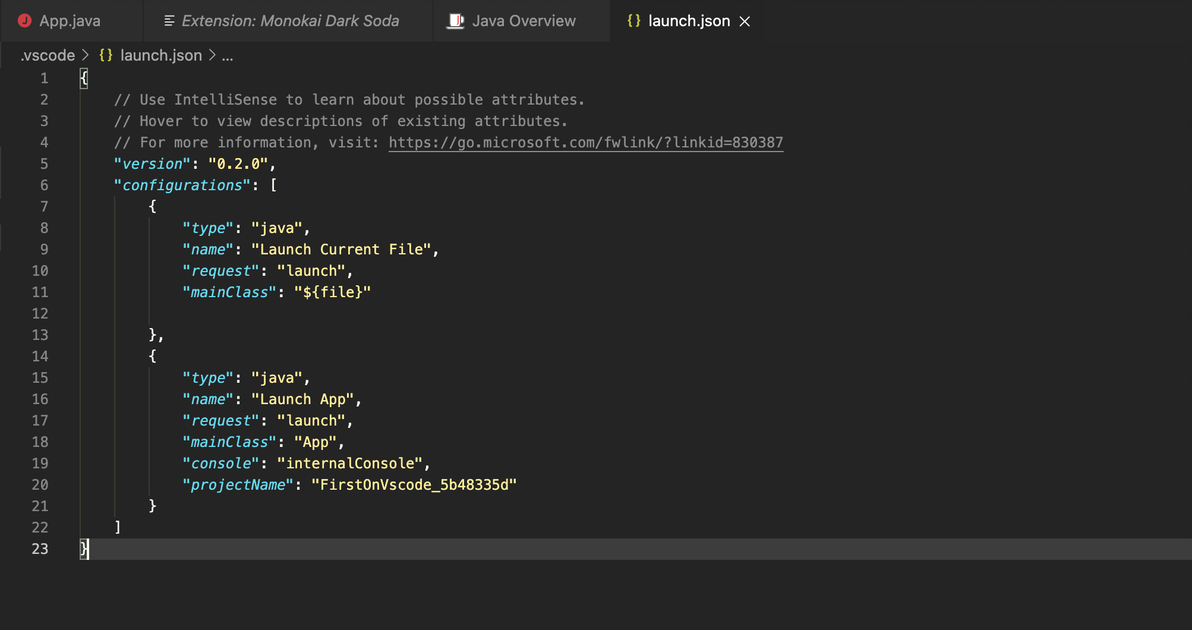The width and height of the screenshot is (1192, 630).
Task: Click the Monokai Dark Soda extension tab icon
Action: [x=169, y=21]
